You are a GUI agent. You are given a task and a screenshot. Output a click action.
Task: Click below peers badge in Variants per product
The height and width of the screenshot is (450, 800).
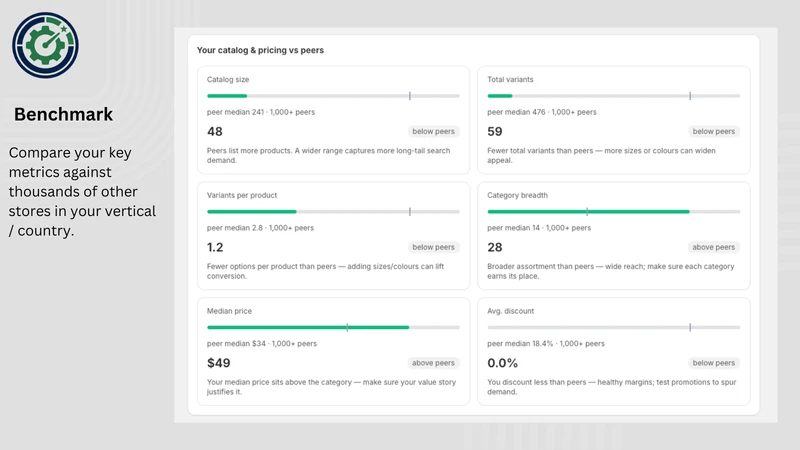(x=433, y=247)
